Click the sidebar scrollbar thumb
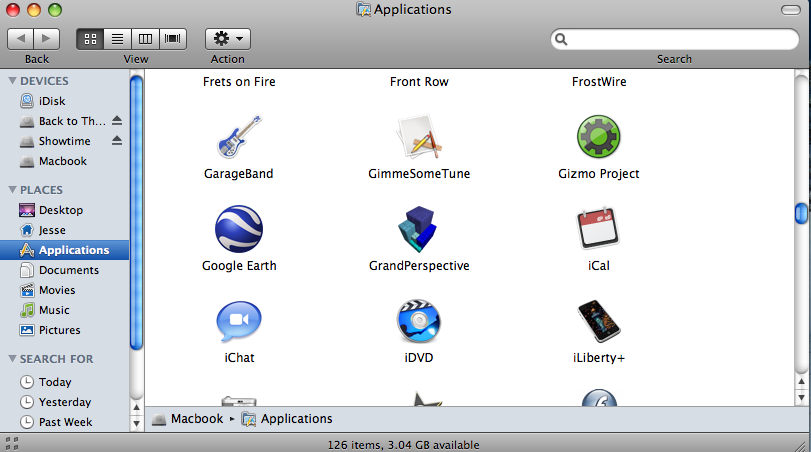Screen dimensions: 811x452 (137, 213)
